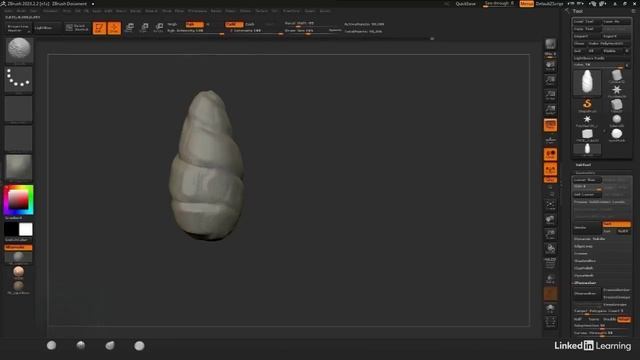640x360 pixels.
Task: Toggle the orange Edit mode button
Action: [x=100, y=28]
